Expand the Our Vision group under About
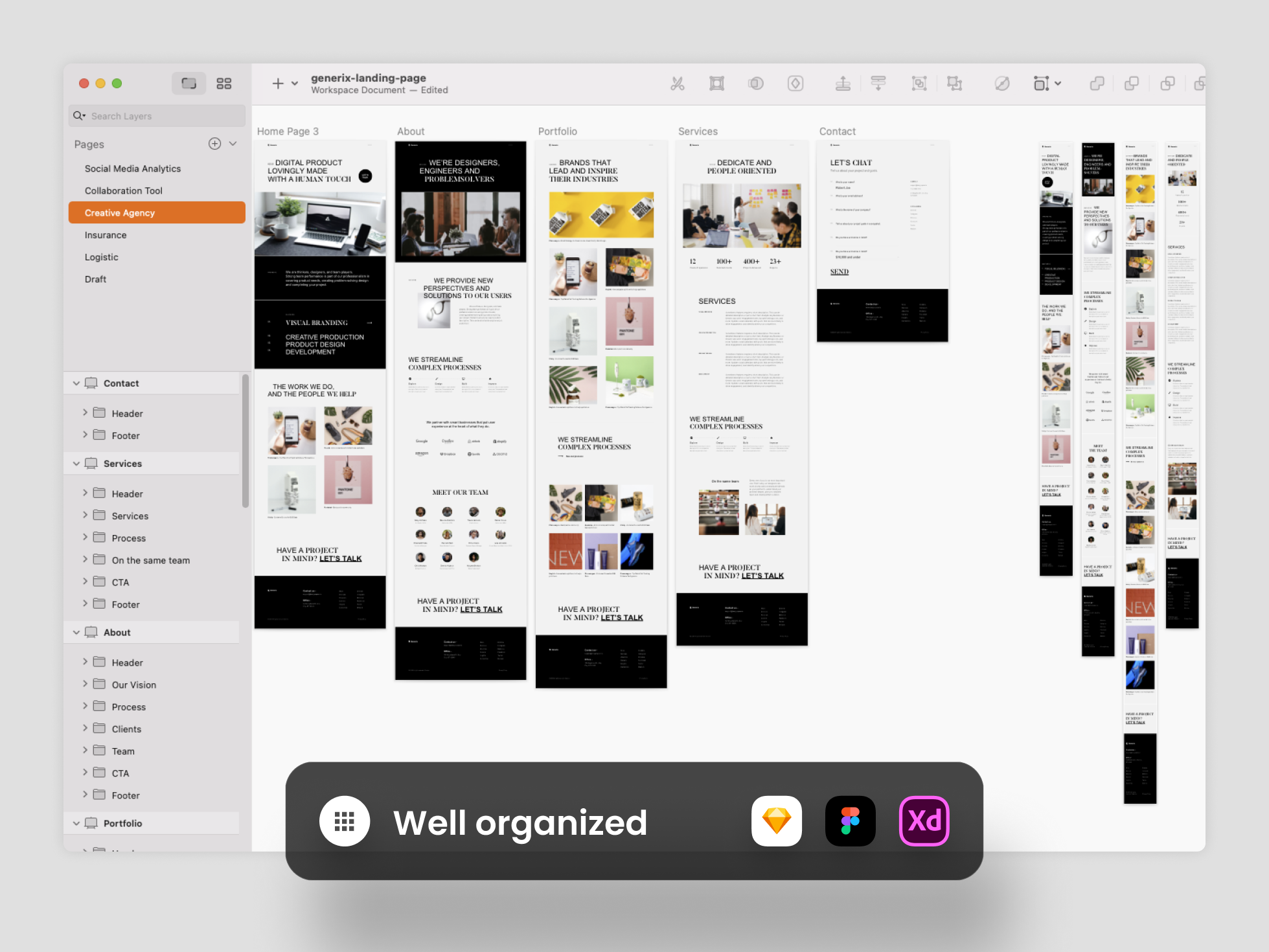The height and width of the screenshot is (952, 1269). click(x=85, y=684)
